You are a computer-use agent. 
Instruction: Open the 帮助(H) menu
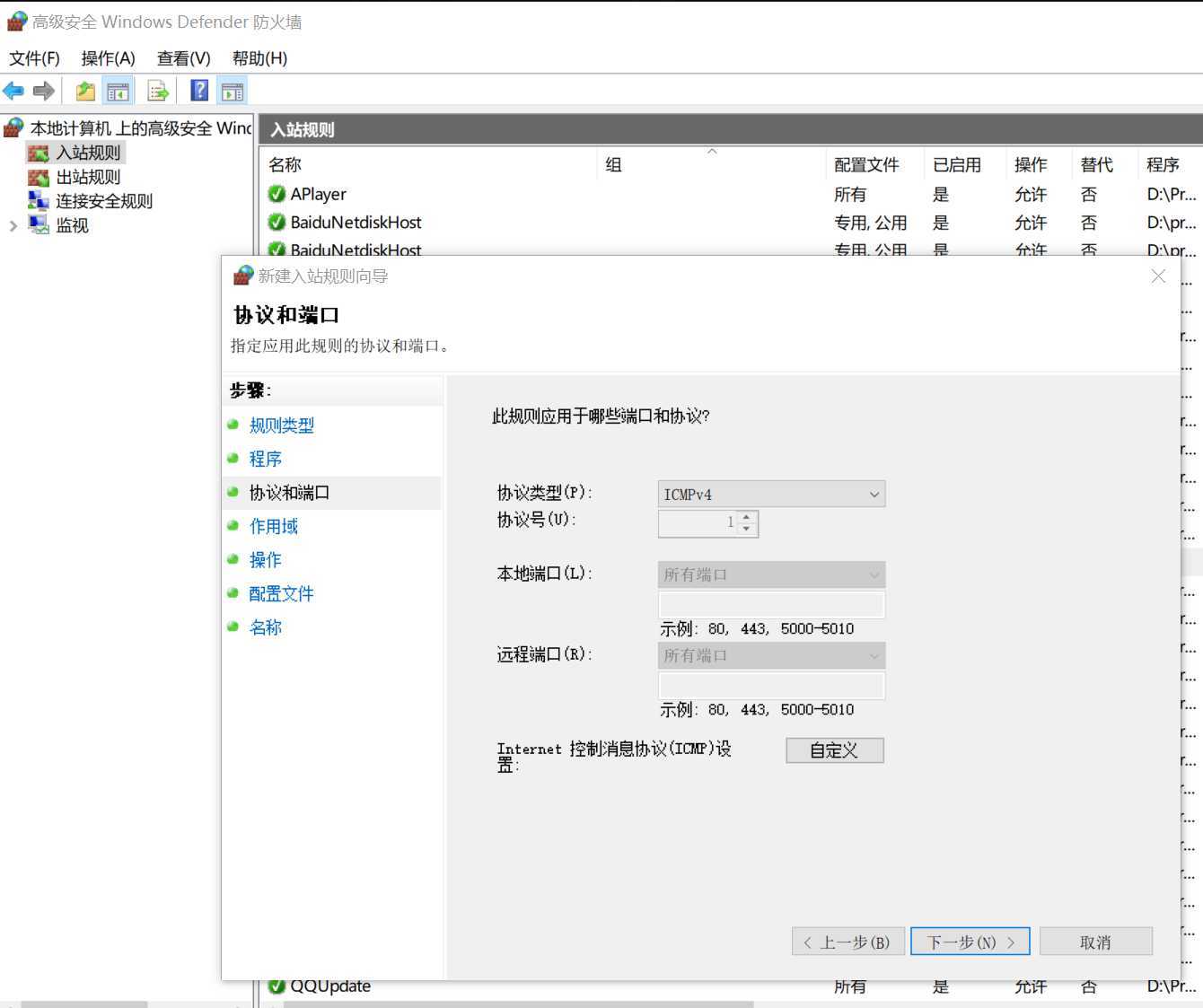tap(259, 58)
